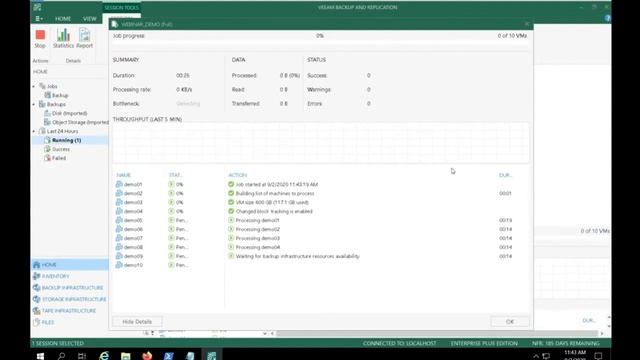This screenshot has height=360, width=640.
Task: Open the session Report
Action: 84,39
